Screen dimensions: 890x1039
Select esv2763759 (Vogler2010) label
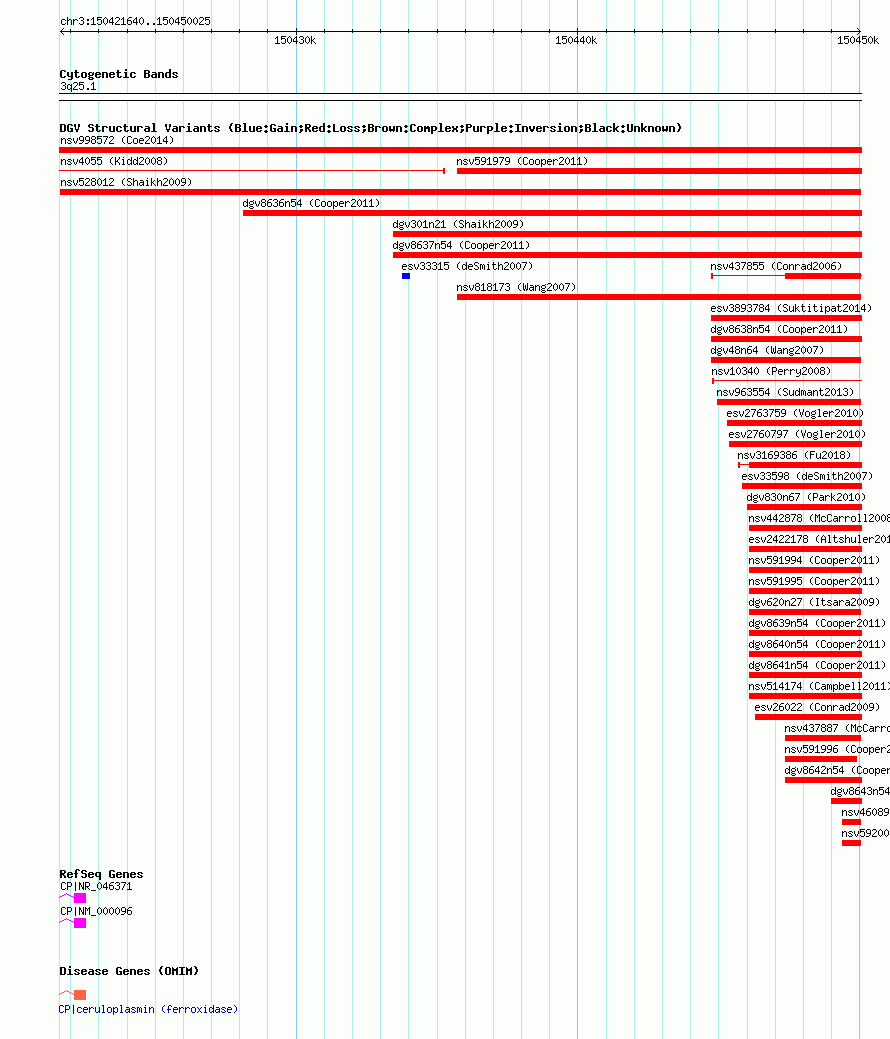(795, 413)
